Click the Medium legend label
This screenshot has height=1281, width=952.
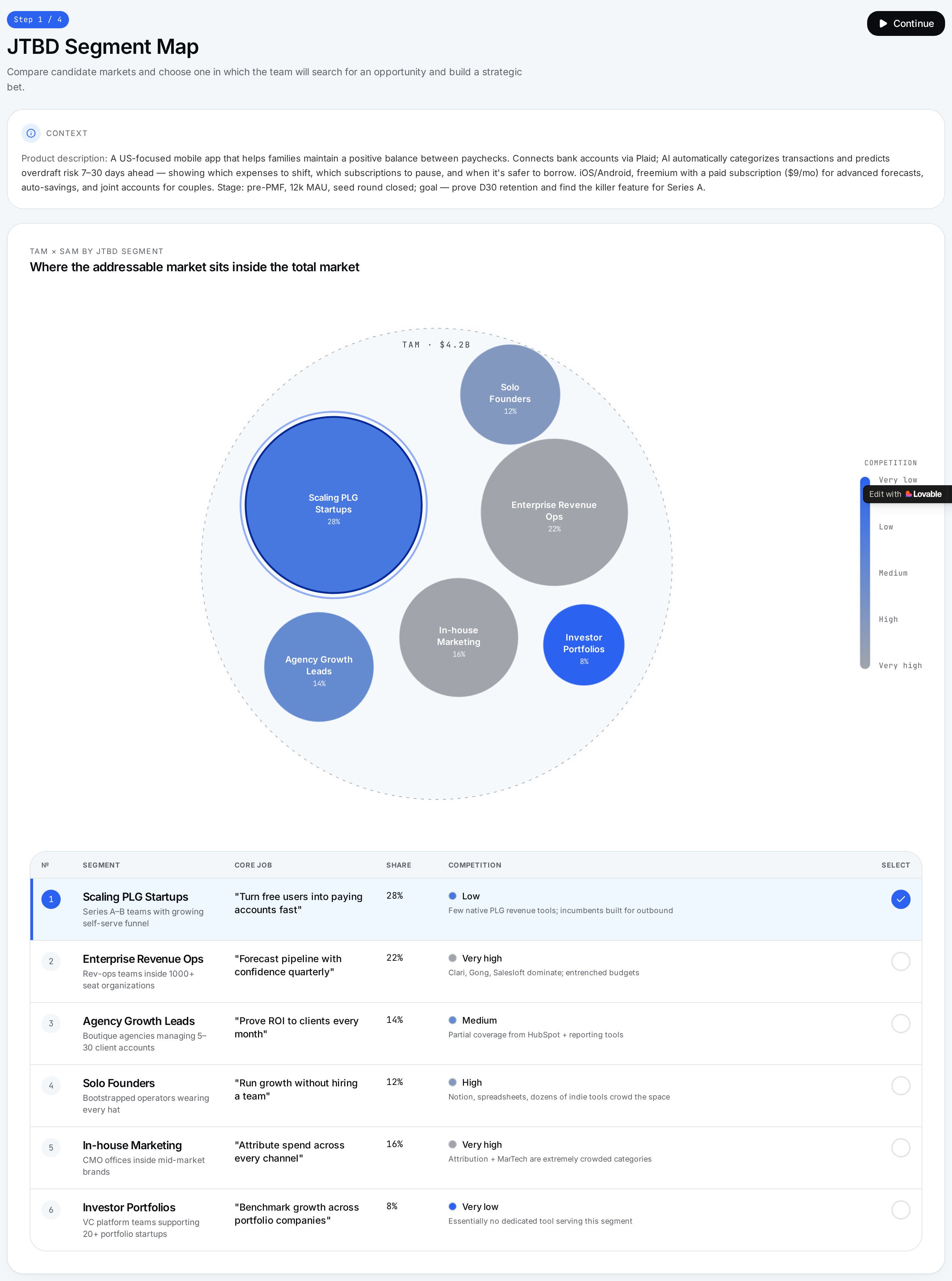click(x=893, y=573)
